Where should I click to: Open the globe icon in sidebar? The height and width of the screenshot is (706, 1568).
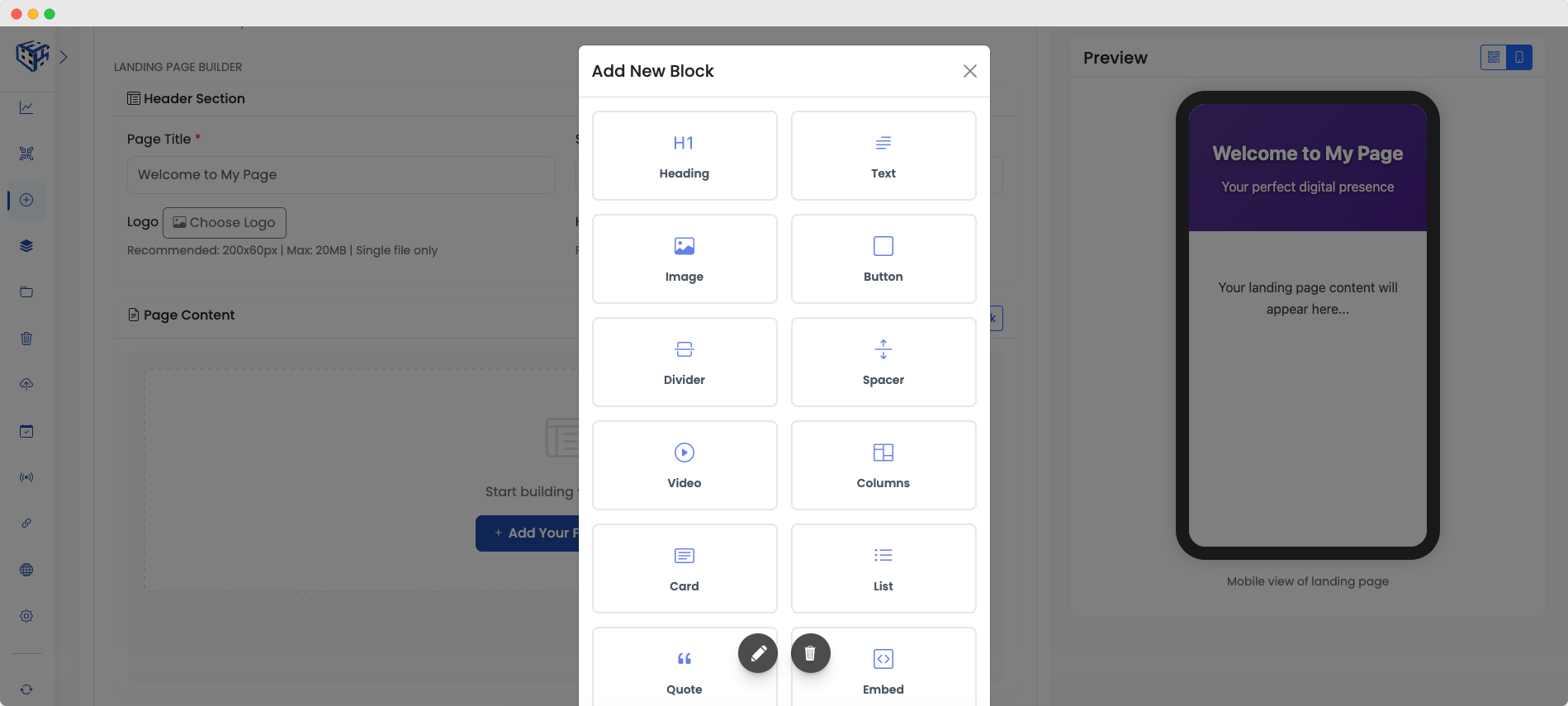pos(26,570)
